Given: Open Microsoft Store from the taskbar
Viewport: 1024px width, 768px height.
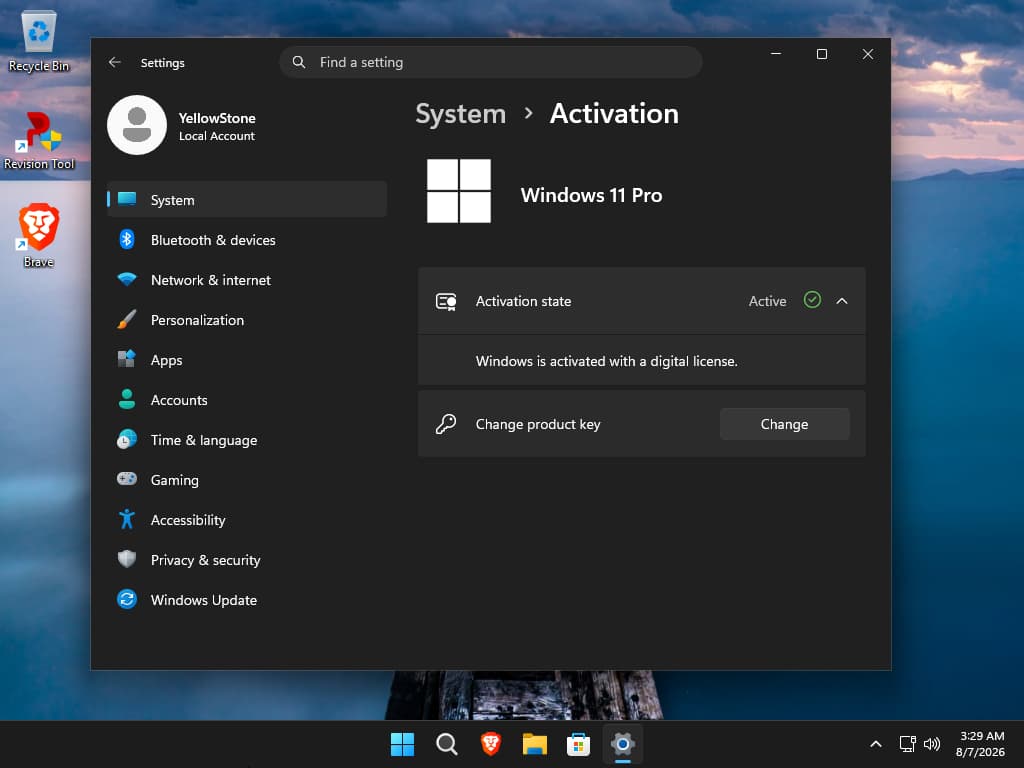Looking at the screenshot, I should tap(579, 744).
